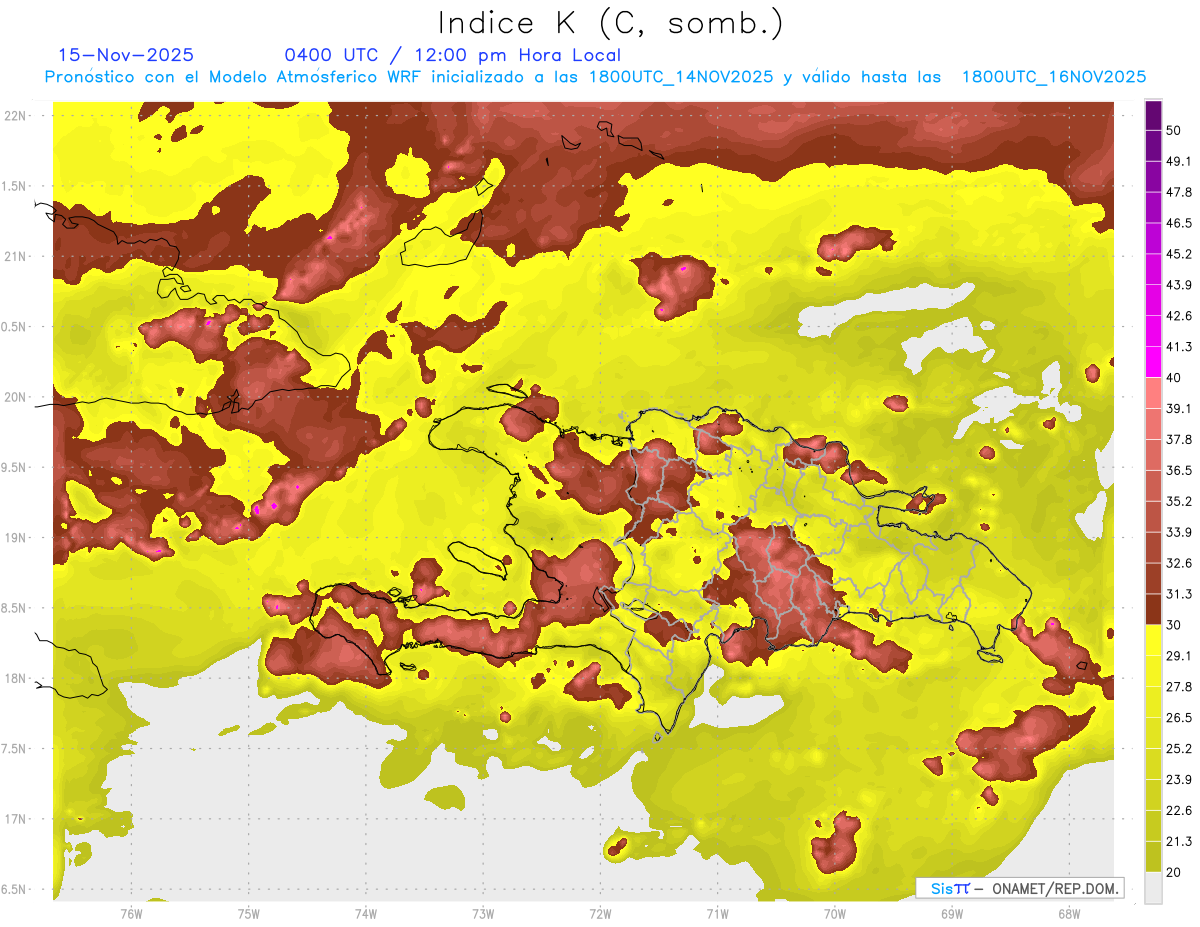Click the bright yellow colorbar swatch between 29.1 and 30
Viewport: 1200px width, 927px height.
[1153, 640]
